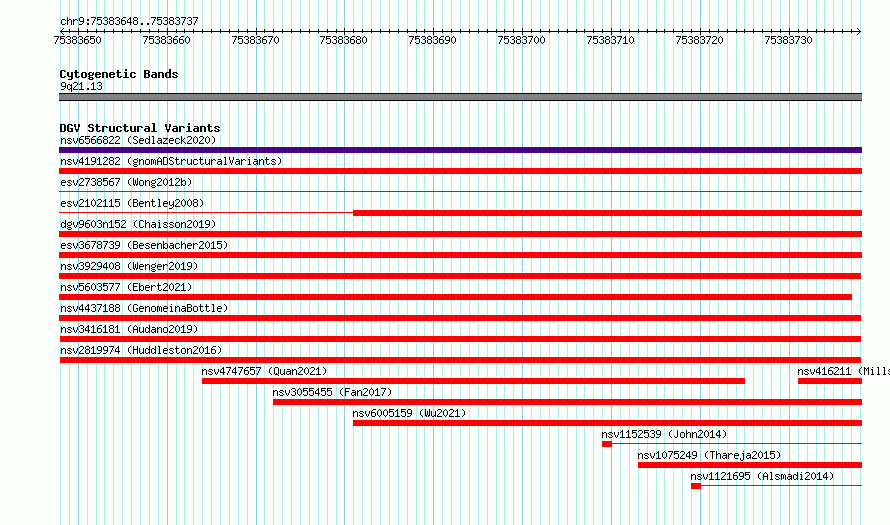Click the nsv6566822 (Sedlazeck2020) variant label

tap(138, 140)
